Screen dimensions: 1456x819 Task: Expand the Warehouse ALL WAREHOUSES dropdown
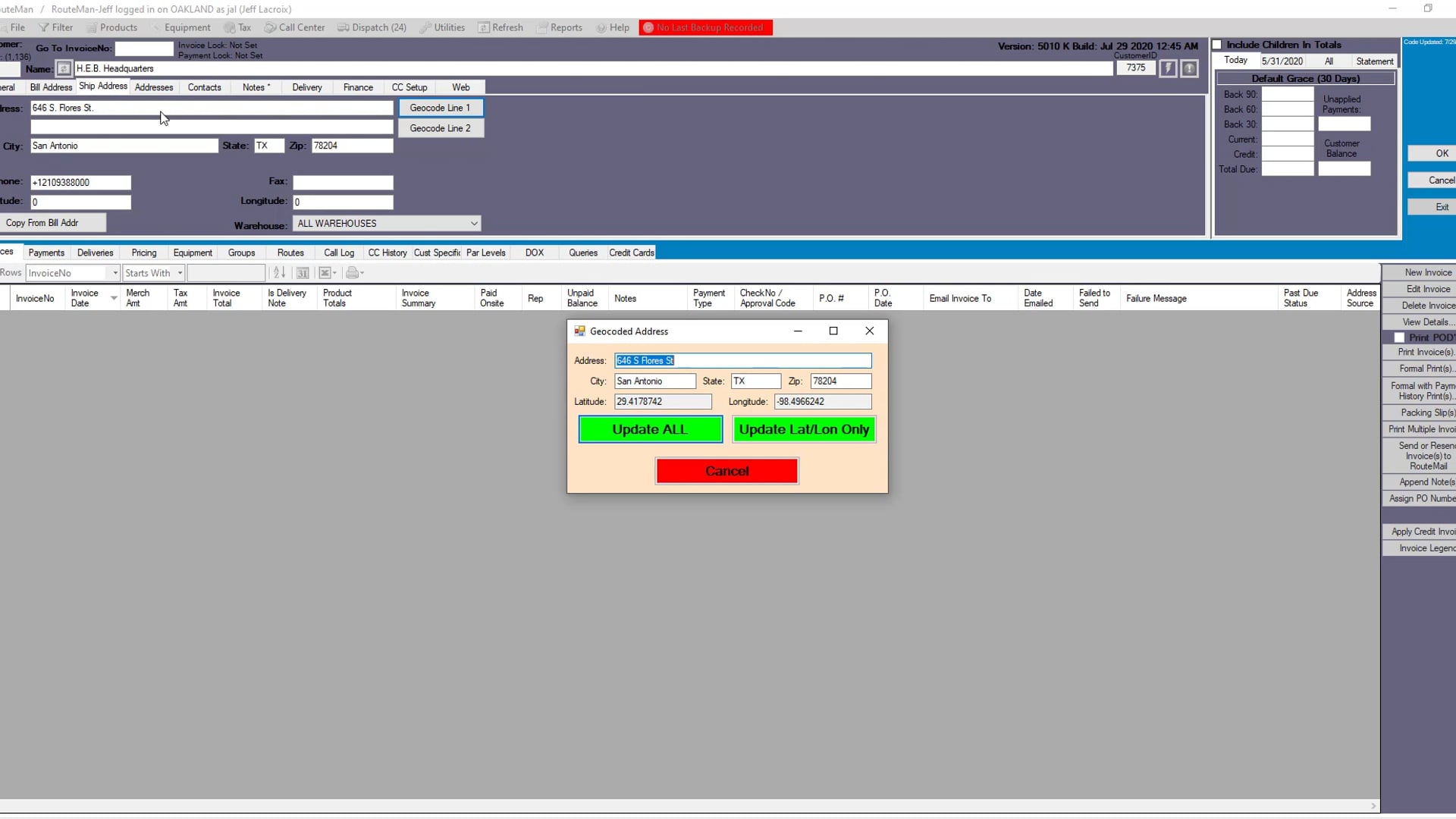[474, 224]
